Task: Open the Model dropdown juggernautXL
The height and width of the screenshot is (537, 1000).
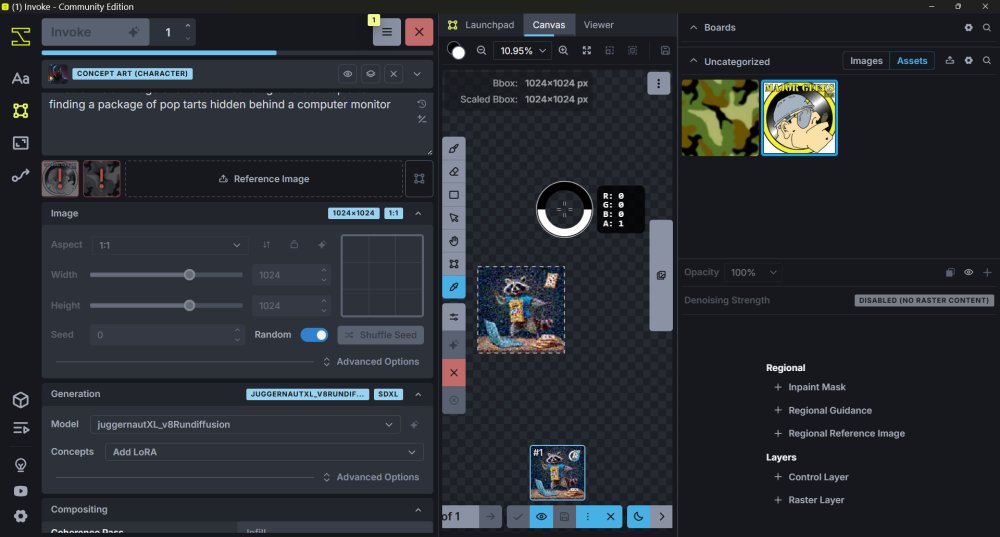Action: coord(245,424)
